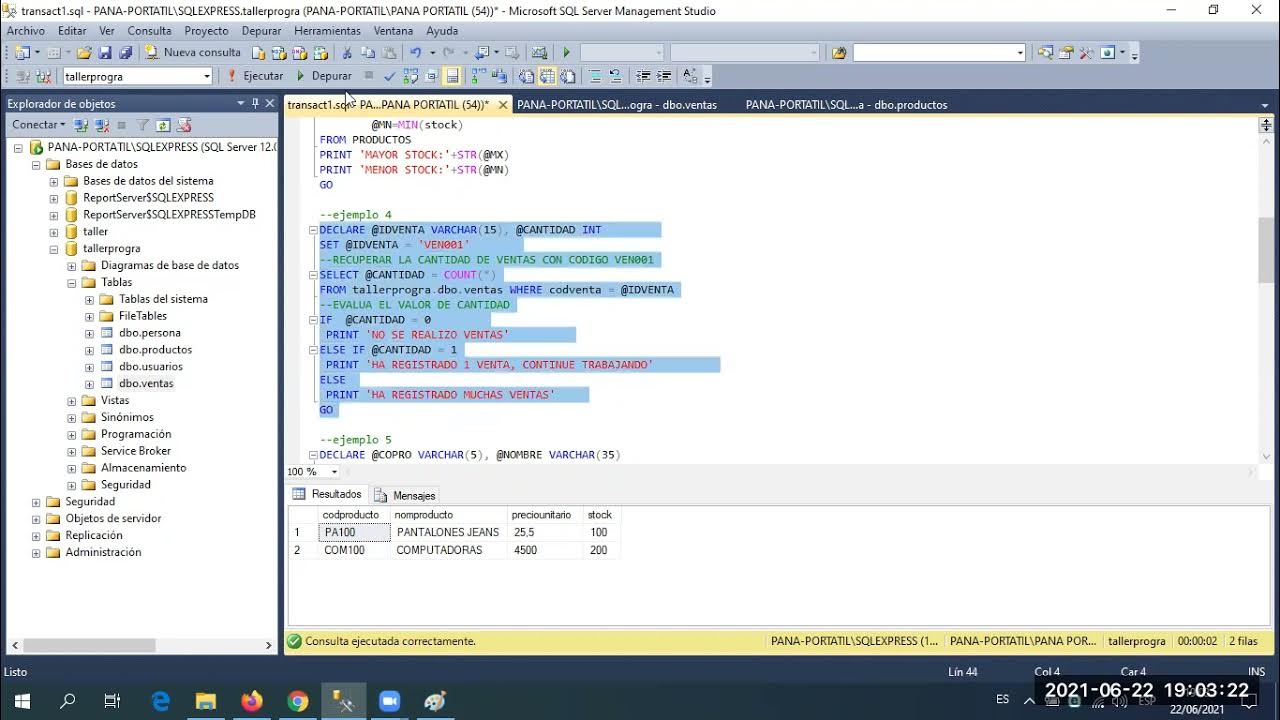
Task: Collapse the Bases de datos folder
Action: click(36, 164)
